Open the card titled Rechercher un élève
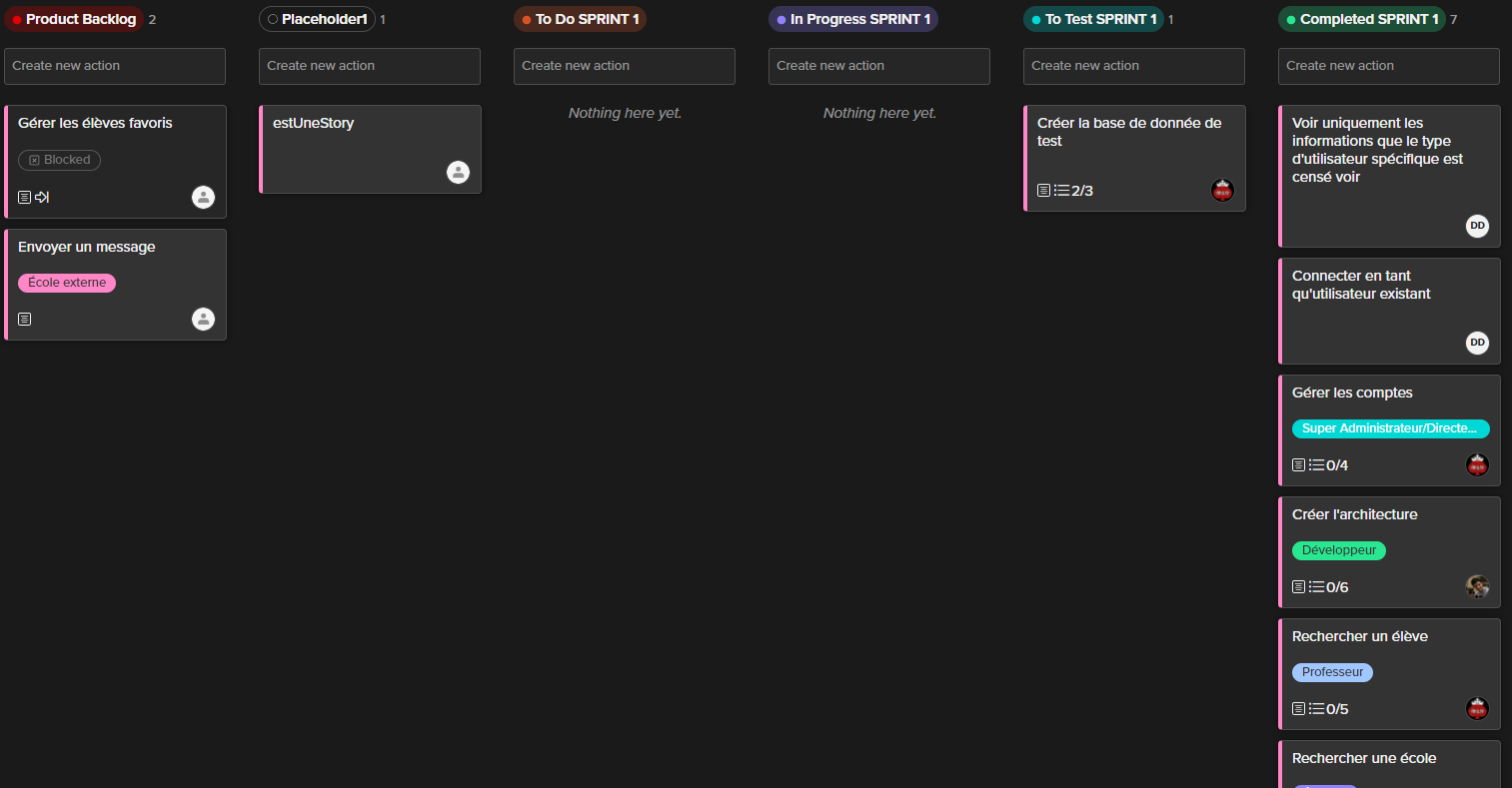 [x=1389, y=674]
